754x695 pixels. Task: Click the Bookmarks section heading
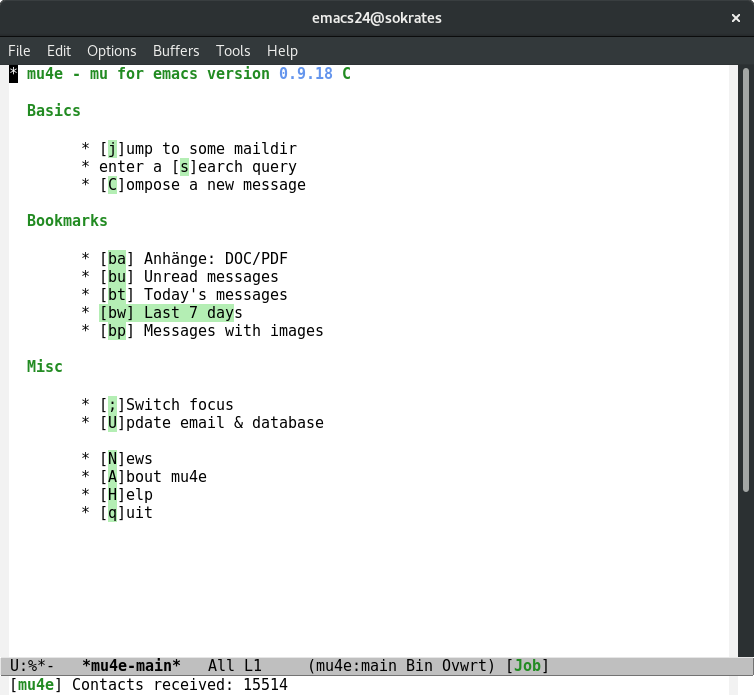click(67, 221)
